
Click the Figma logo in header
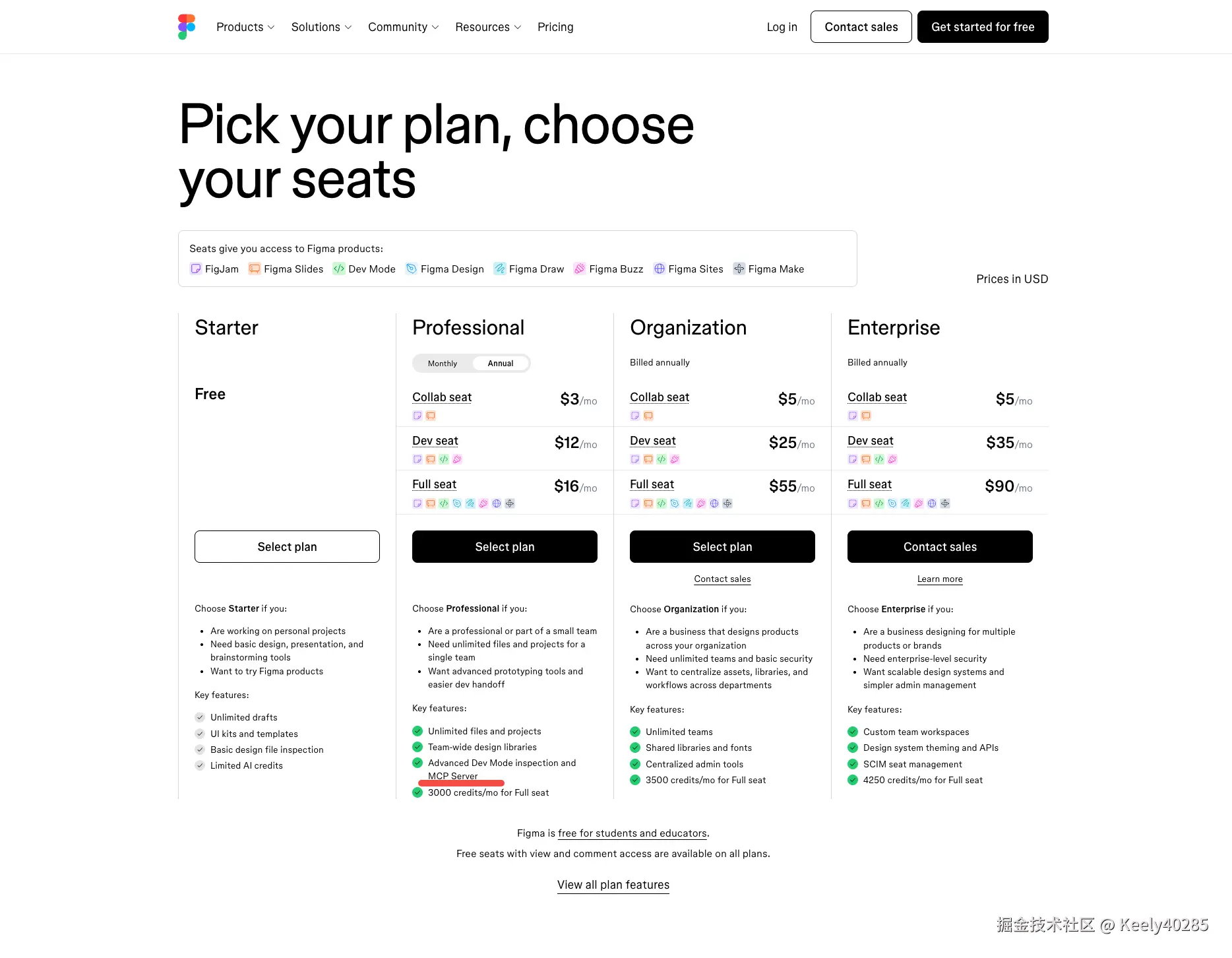tap(187, 27)
